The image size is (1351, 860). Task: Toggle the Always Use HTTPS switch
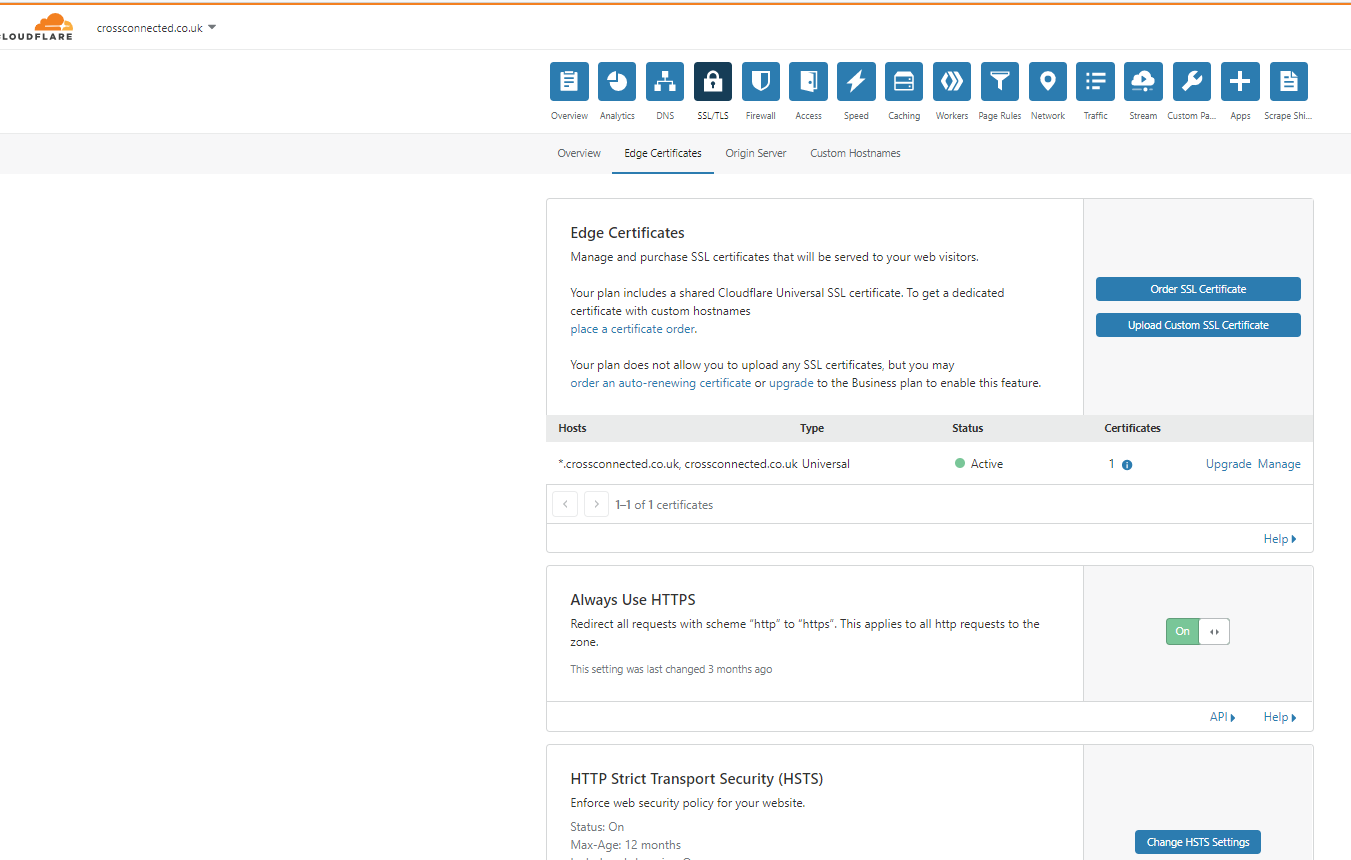1197,631
